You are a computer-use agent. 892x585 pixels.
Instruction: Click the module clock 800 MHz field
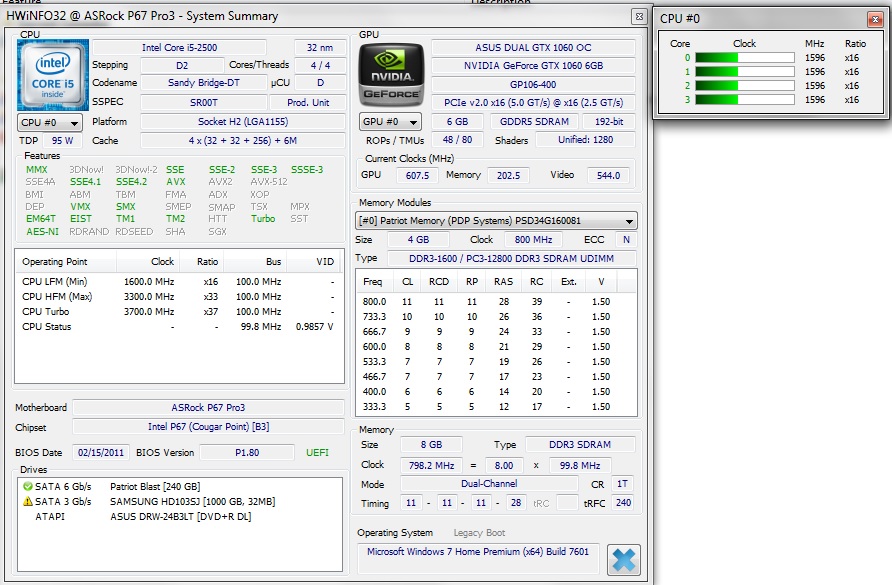(x=533, y=240)
